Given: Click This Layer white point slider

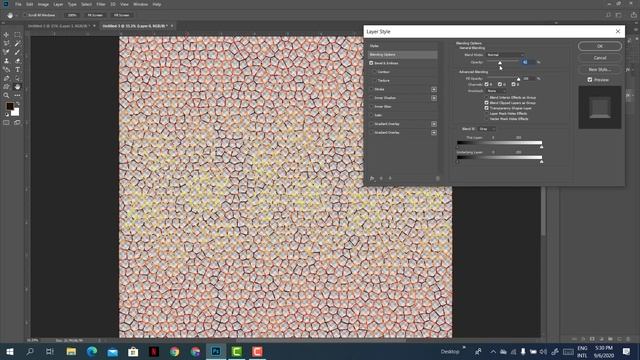Looking at the screenshot, I should tap(541, 147).
